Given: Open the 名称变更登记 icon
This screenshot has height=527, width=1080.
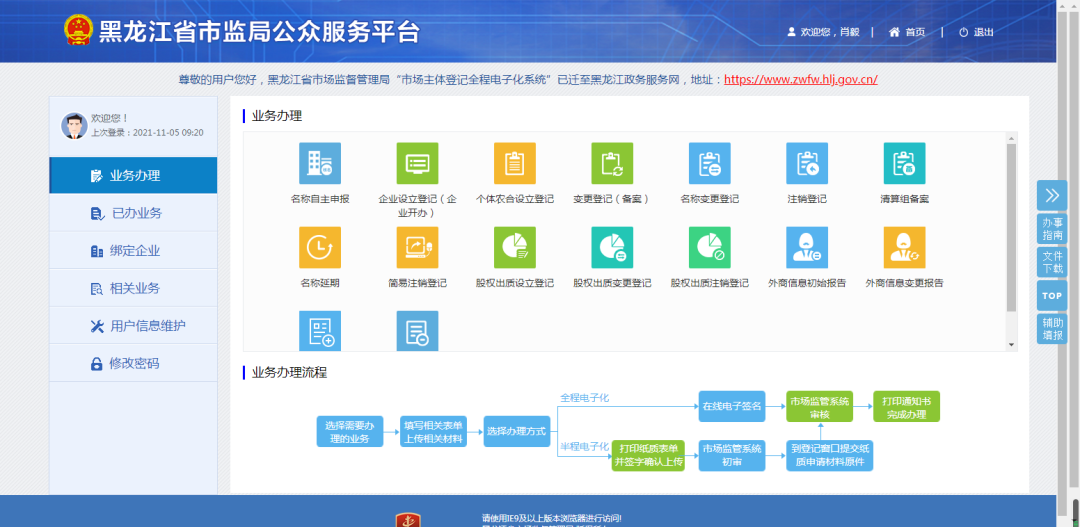Looking at the screenshot, I should [709, 163].
